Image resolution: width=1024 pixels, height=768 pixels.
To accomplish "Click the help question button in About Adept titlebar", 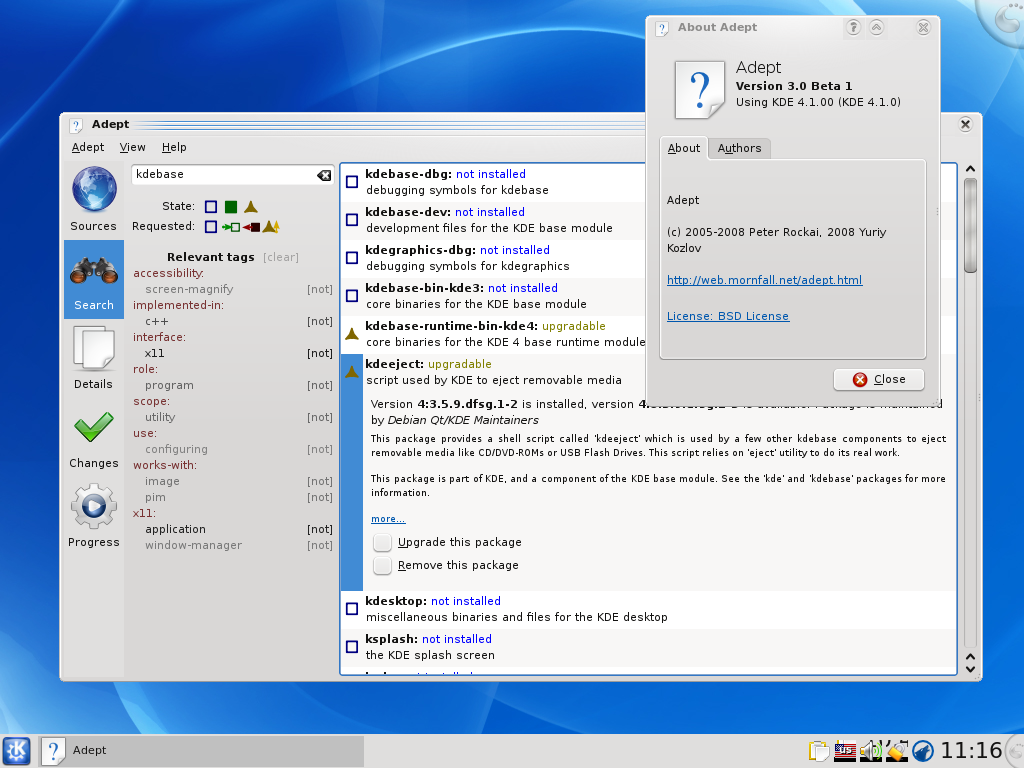I will click(854, 27).
